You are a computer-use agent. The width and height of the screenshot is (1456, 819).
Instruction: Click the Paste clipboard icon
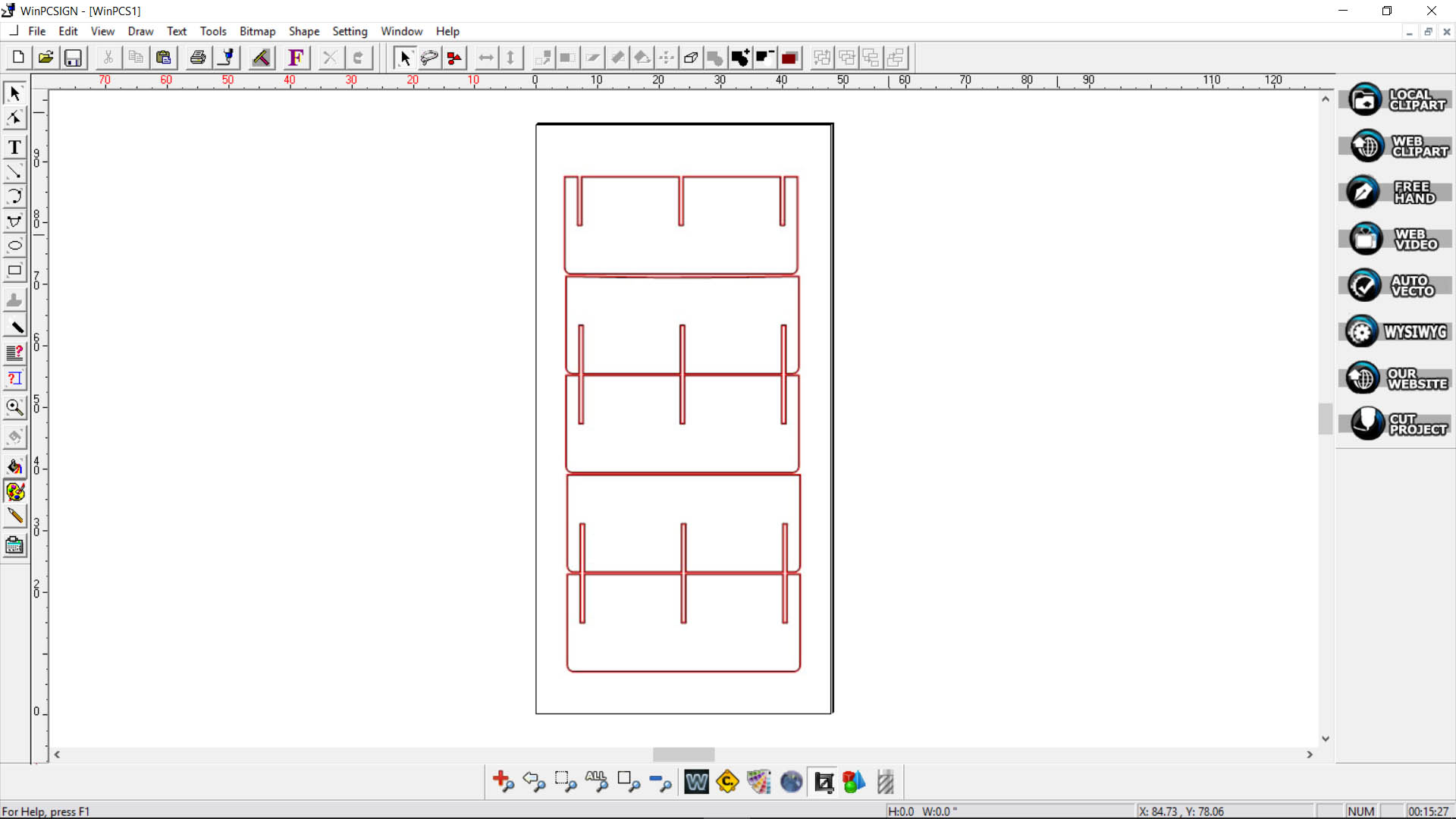(163, 58)
